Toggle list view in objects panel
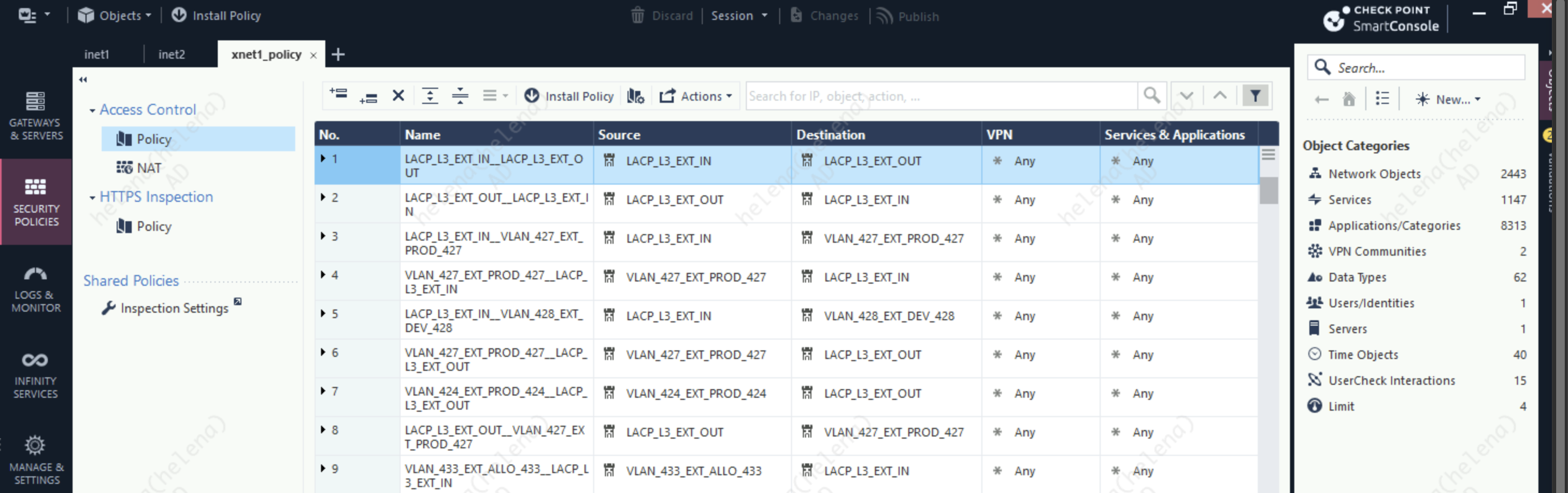Viewport: 1568px width, 493px height. pyautogui.click(x=1382, y=100)
